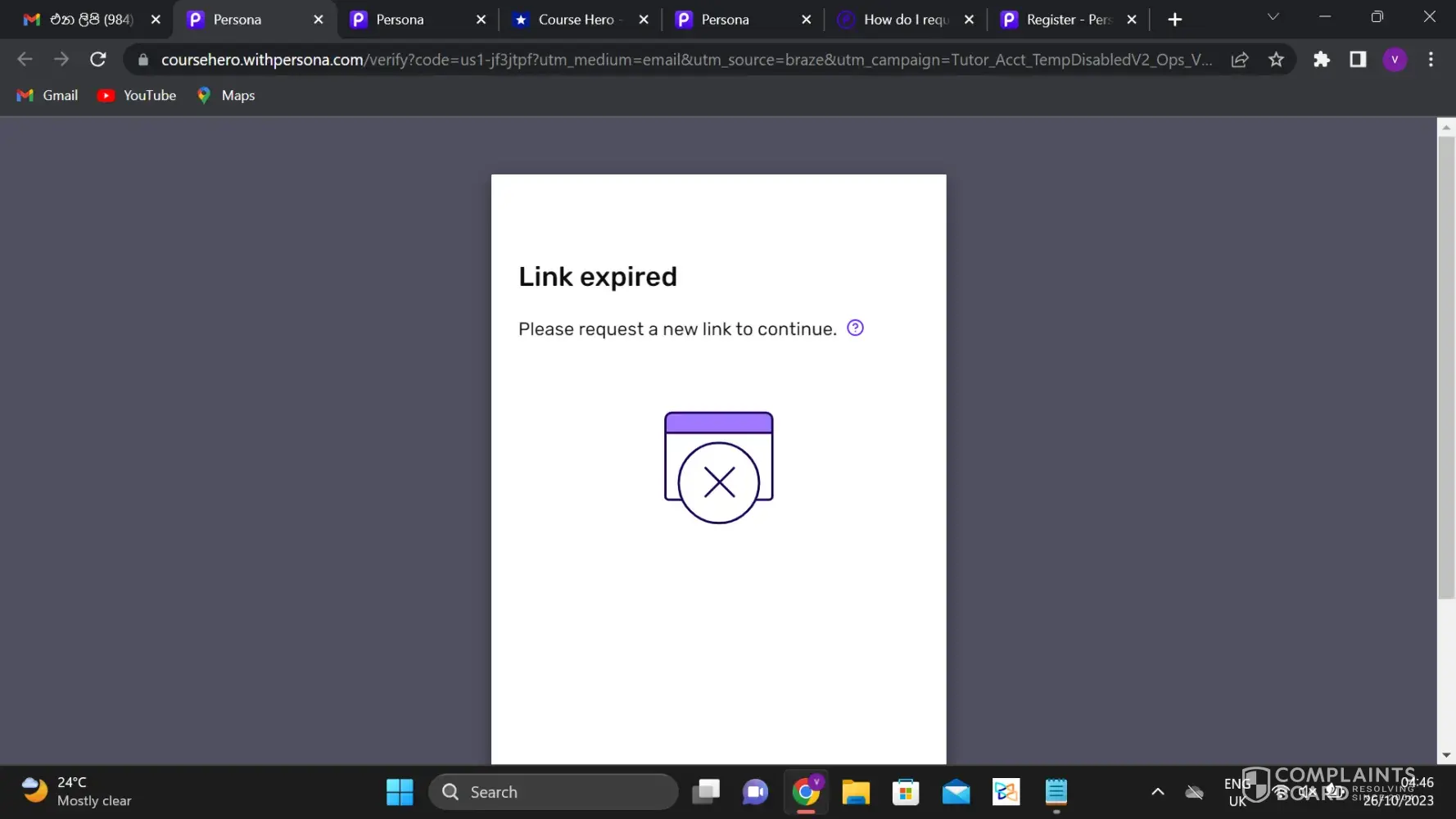The image size is (1456, 819).
Task: Open a new browser tab
Action: (x=1174, y=20)
